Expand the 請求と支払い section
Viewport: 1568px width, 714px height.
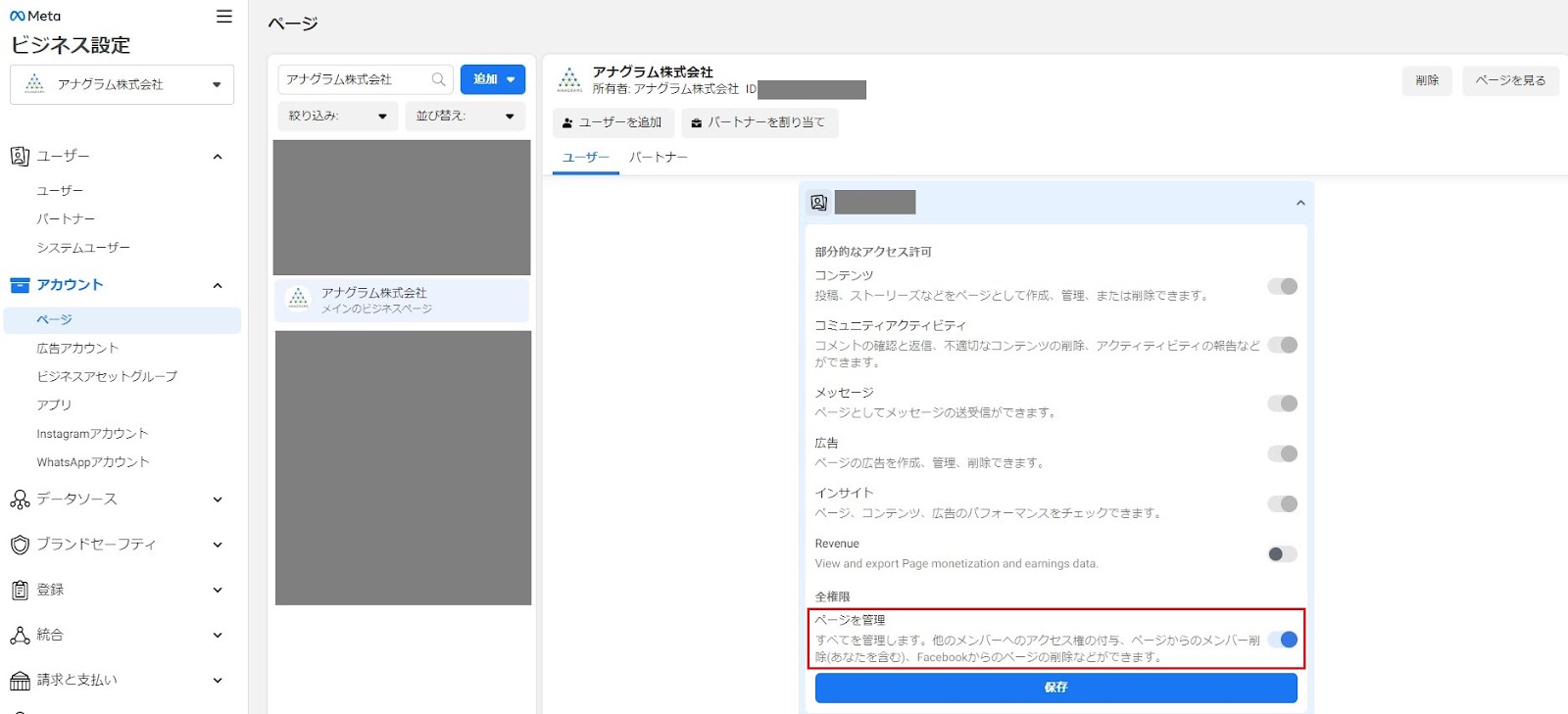pos(218,680)
